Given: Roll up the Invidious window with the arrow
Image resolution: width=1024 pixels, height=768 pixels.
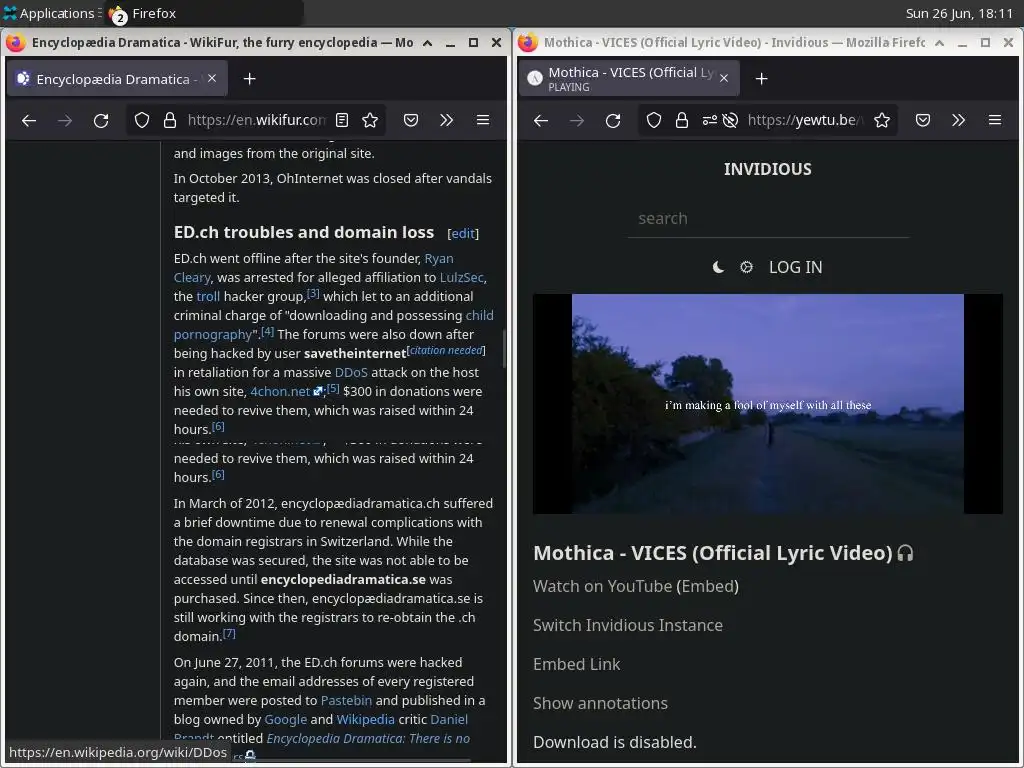Looking at the screenshot, I should pos(939,42).
